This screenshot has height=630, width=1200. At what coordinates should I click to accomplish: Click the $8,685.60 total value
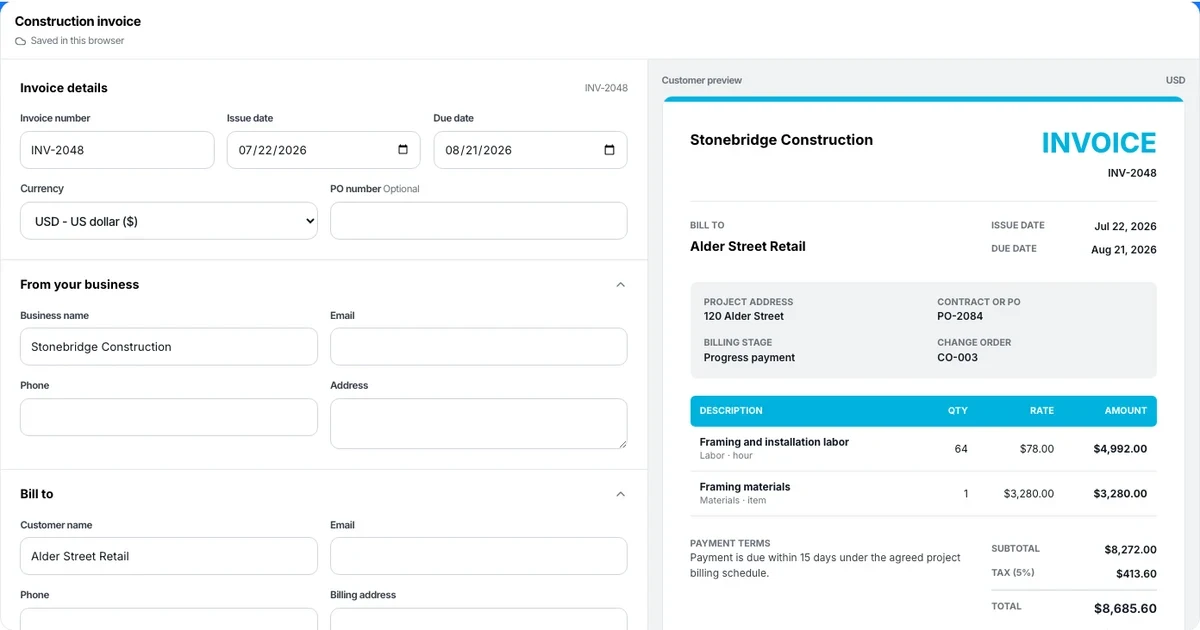click(x=1125, y=608)
